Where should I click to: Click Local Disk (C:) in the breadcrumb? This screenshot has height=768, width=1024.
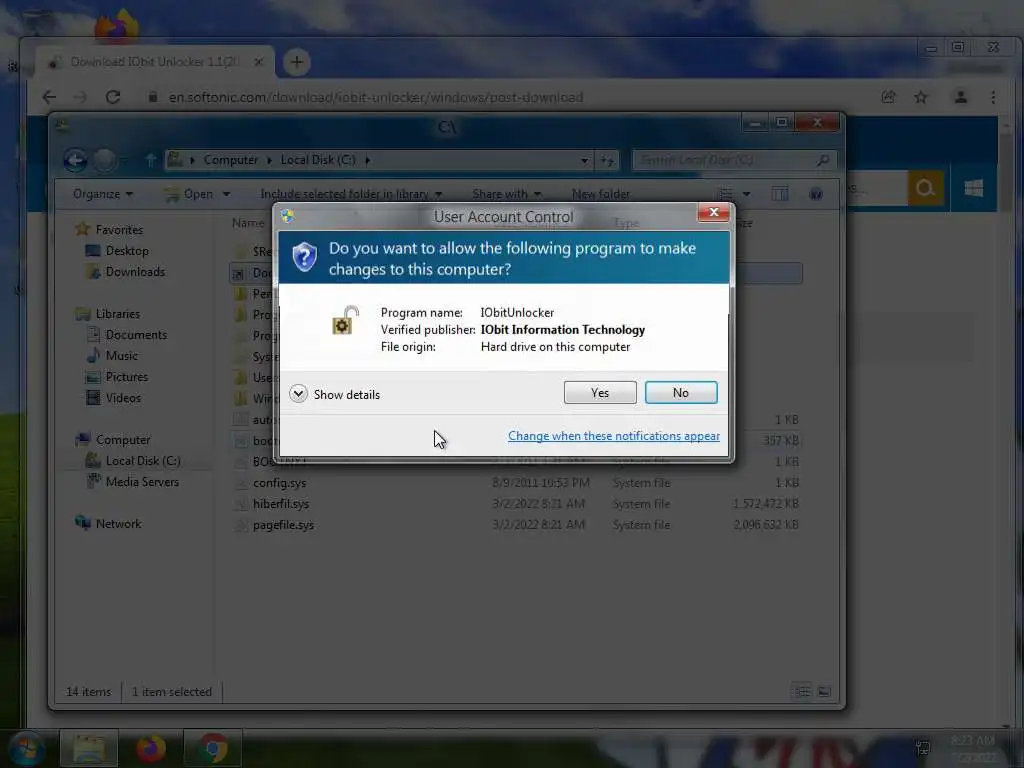(x=318, y=160)
